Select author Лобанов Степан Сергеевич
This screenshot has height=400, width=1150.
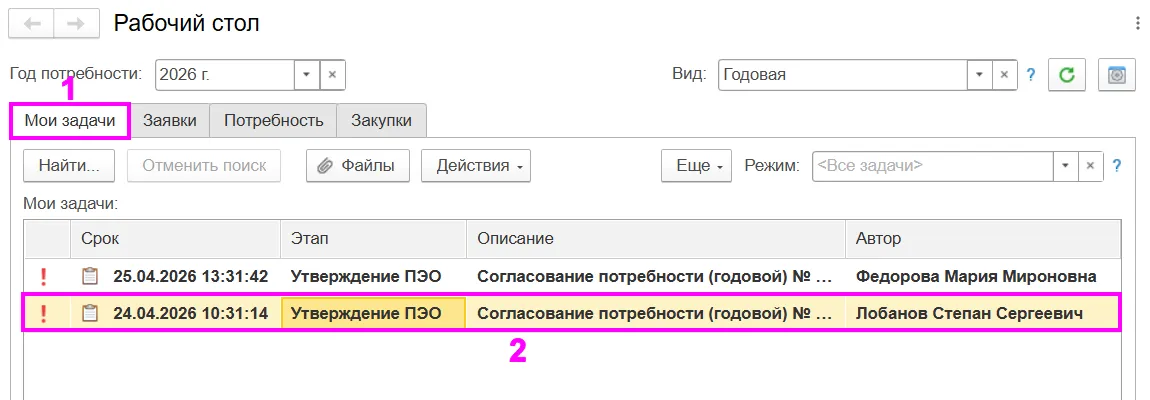(969, 313)
